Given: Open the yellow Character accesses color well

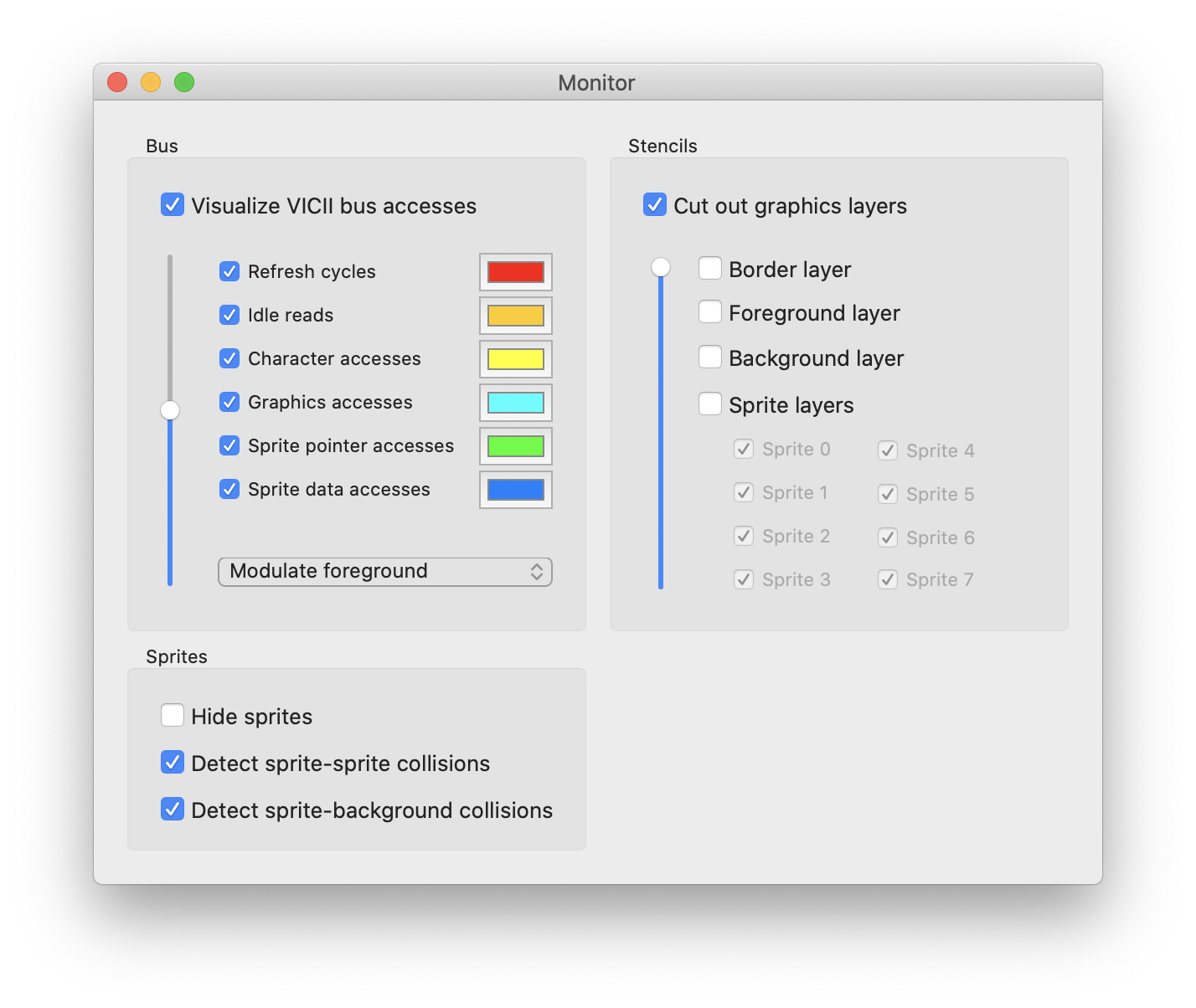Looking at the screenshot, I should [x=516, y=359].
